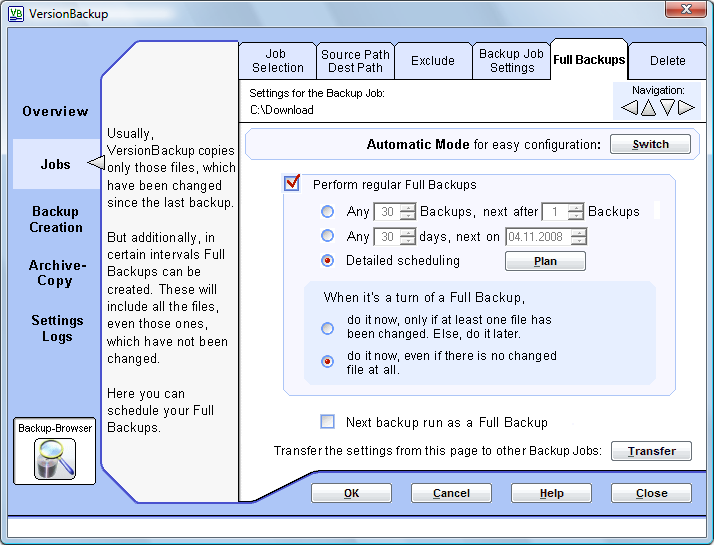Confirm with the OK button
The width and height of the screenshot is (714, 545).
[x=351, y=493]
